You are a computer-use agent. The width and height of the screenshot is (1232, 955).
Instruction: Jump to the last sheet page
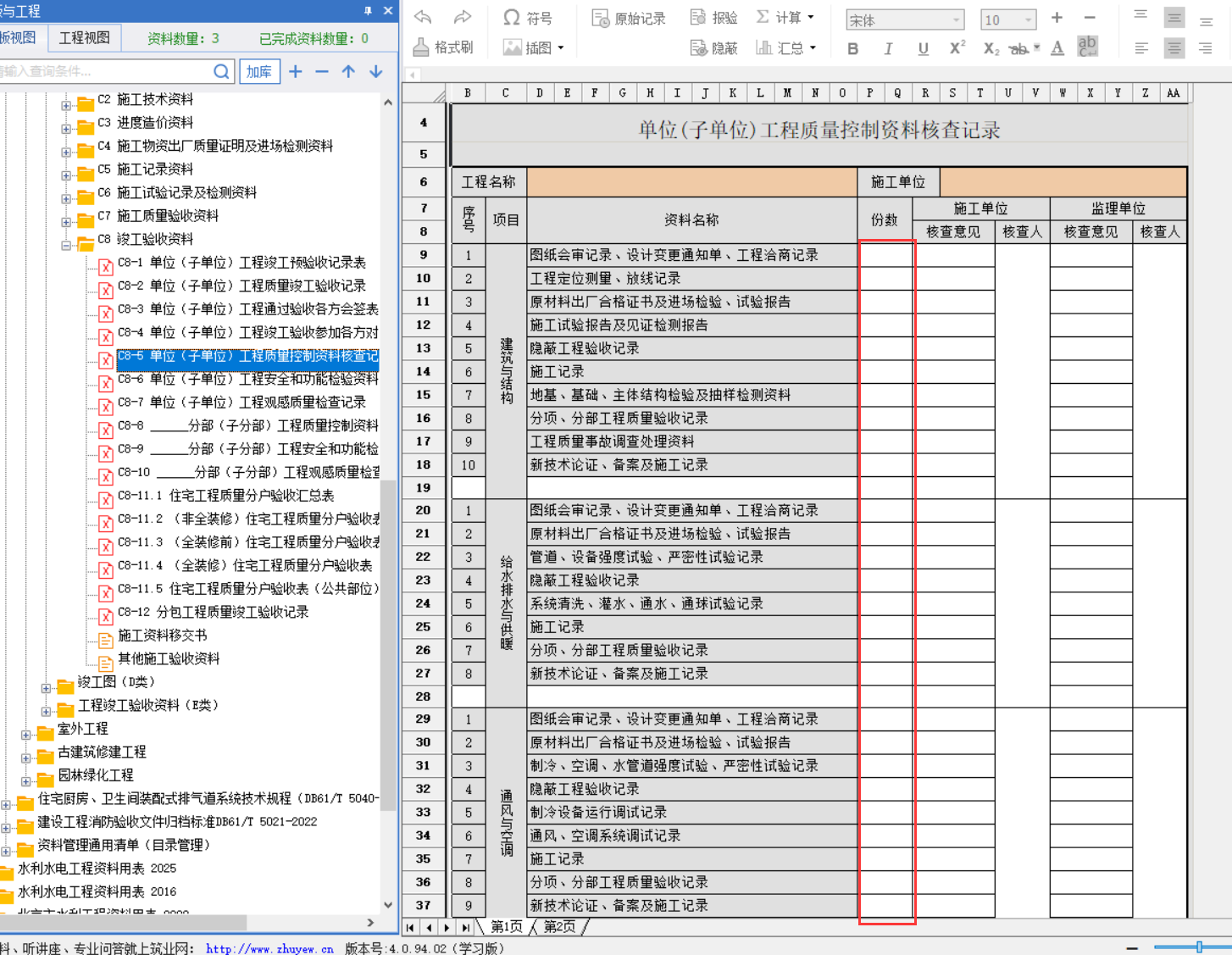pos(465,928)
